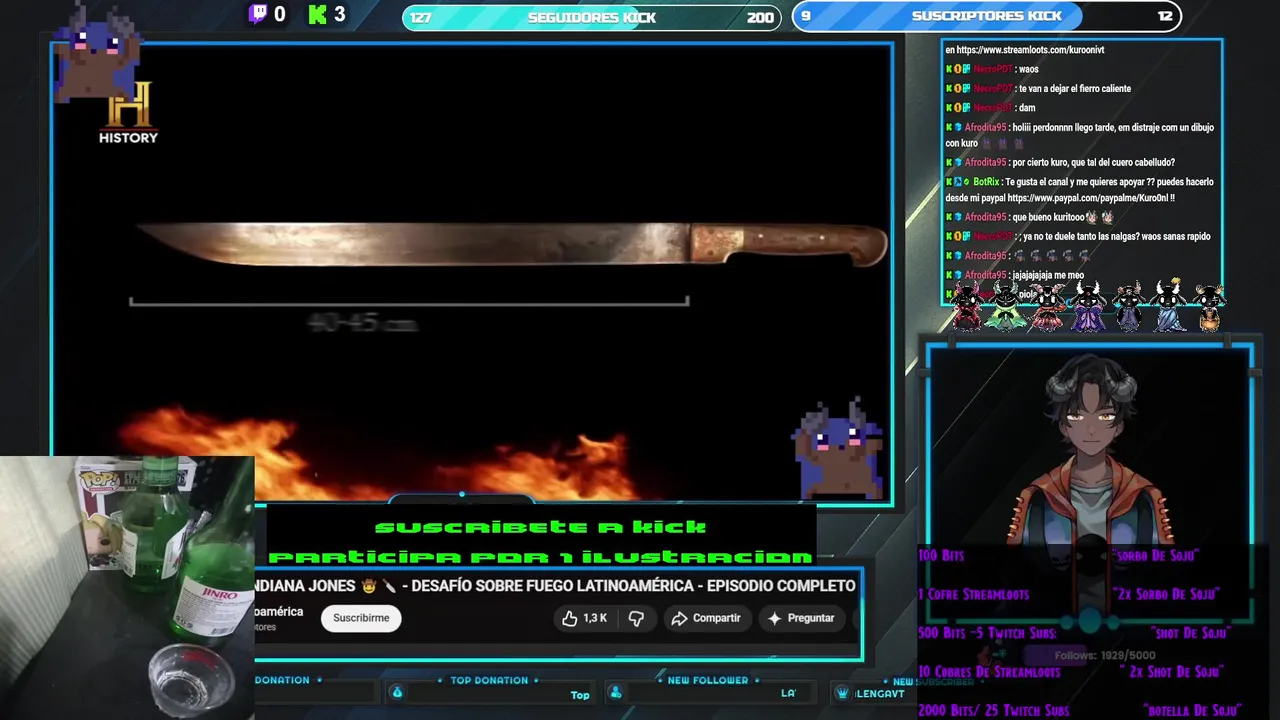
Task: Click the thumbs-down dislike icon
Action: click(x=636, y=618)
